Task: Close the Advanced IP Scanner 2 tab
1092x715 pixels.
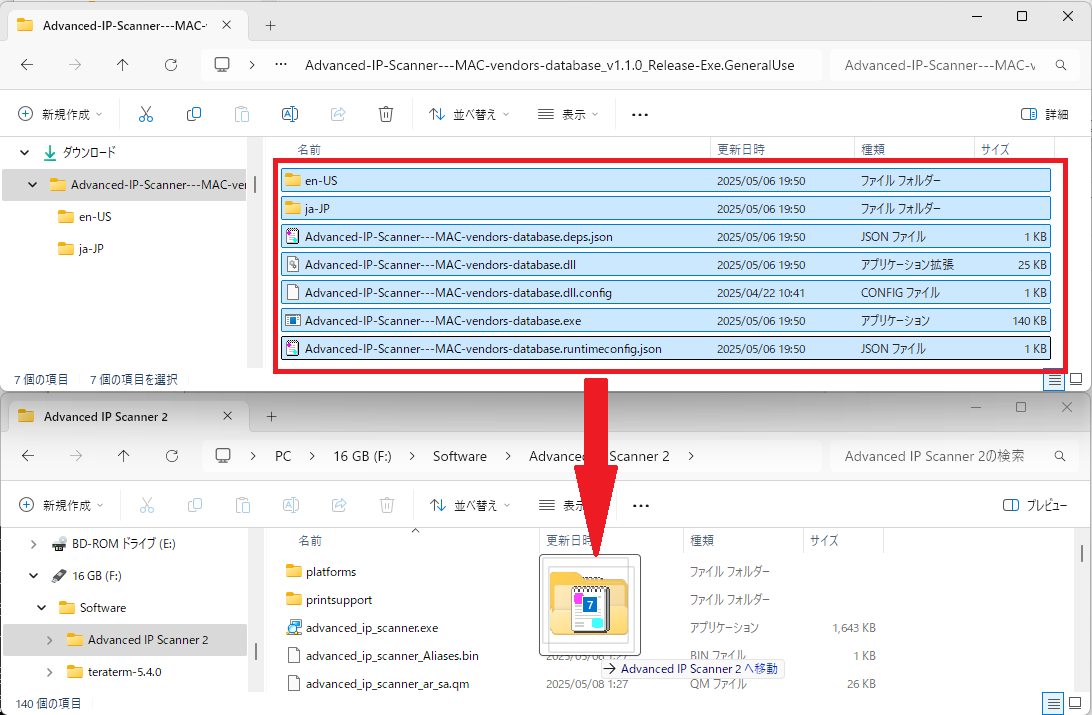Action: 228,416
